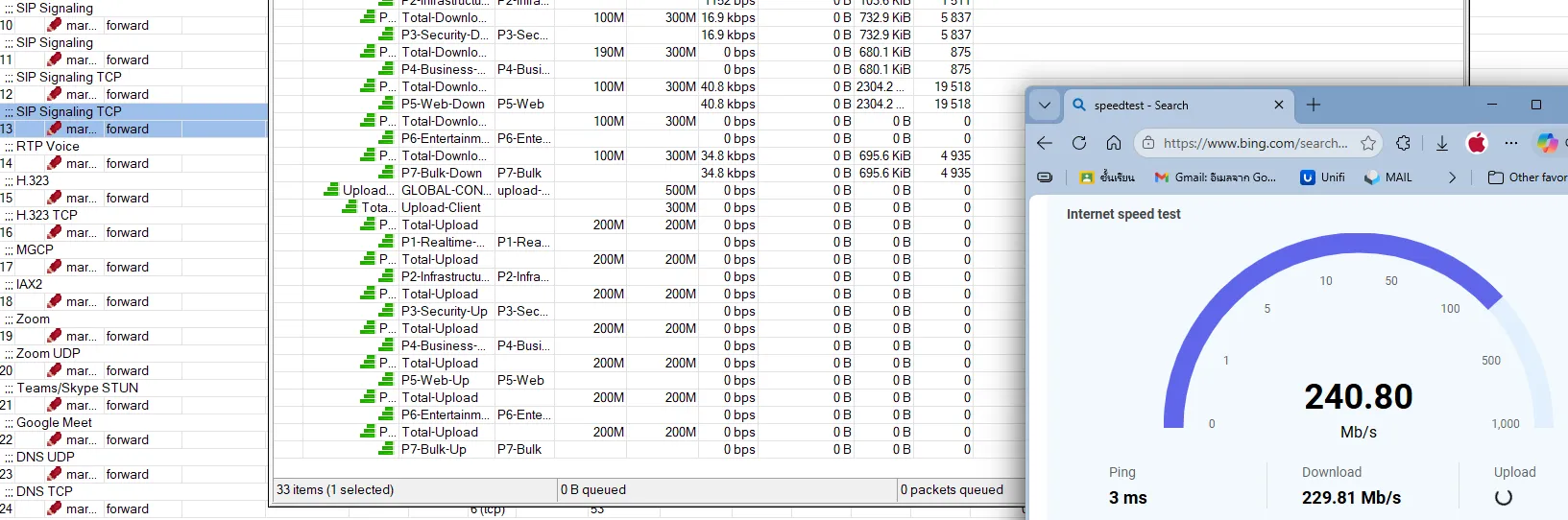This screenshot has width=1568, height=520.
Task: Click the RTP Voice comment row
Action: tap(133, 146)
